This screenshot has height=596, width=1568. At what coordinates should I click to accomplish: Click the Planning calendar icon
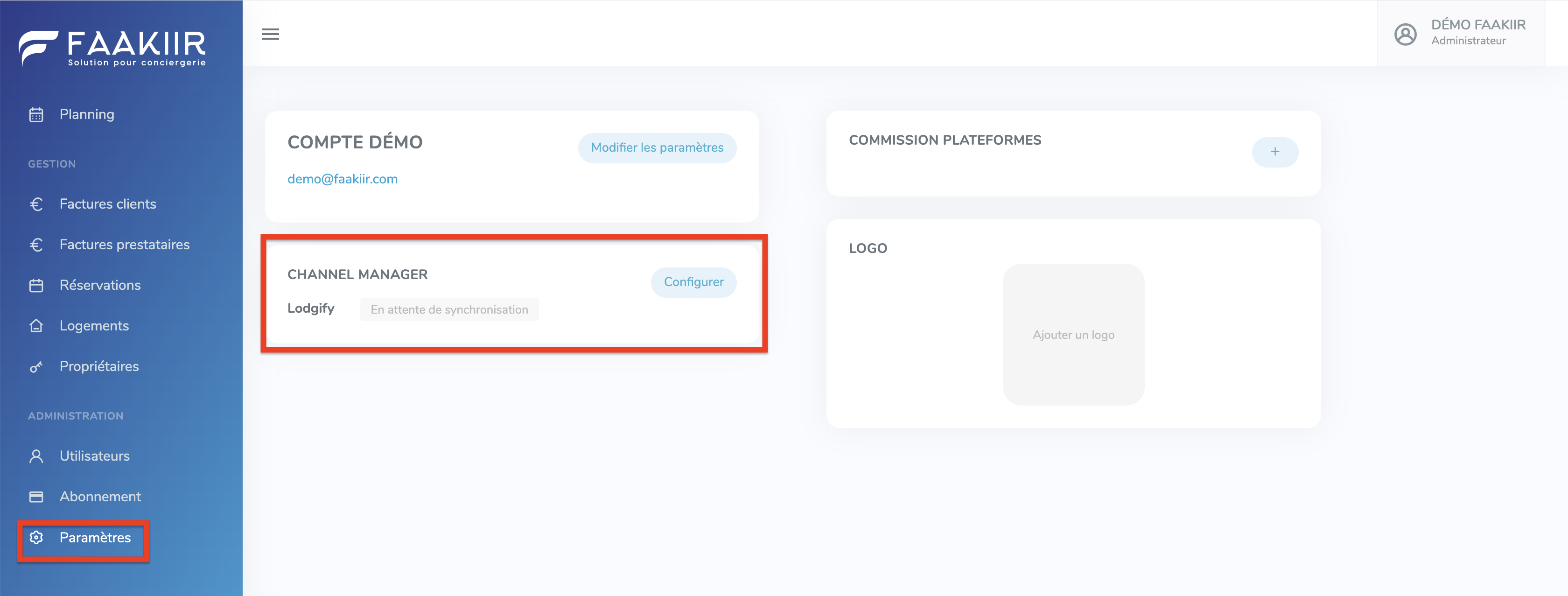36,114
